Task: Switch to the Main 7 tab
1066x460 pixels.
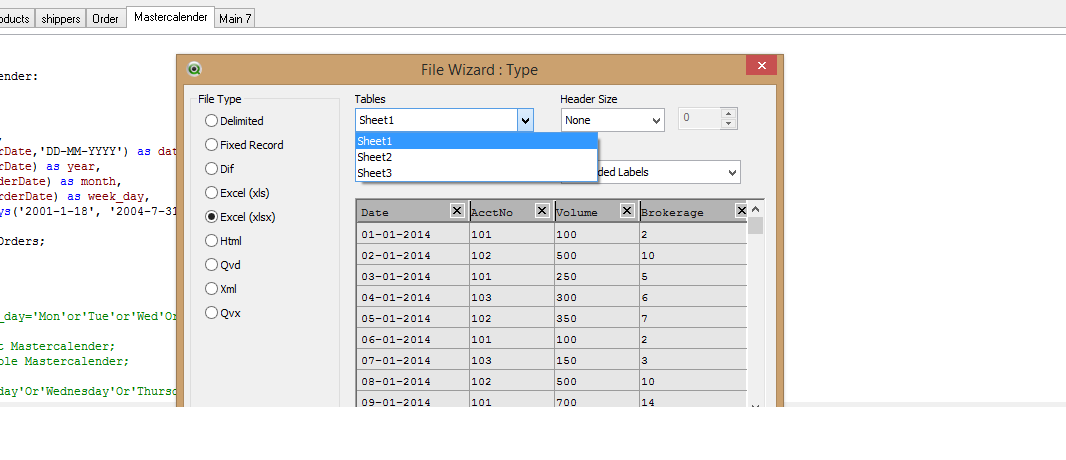Action: pyautogui.click(x=235, y=18)
